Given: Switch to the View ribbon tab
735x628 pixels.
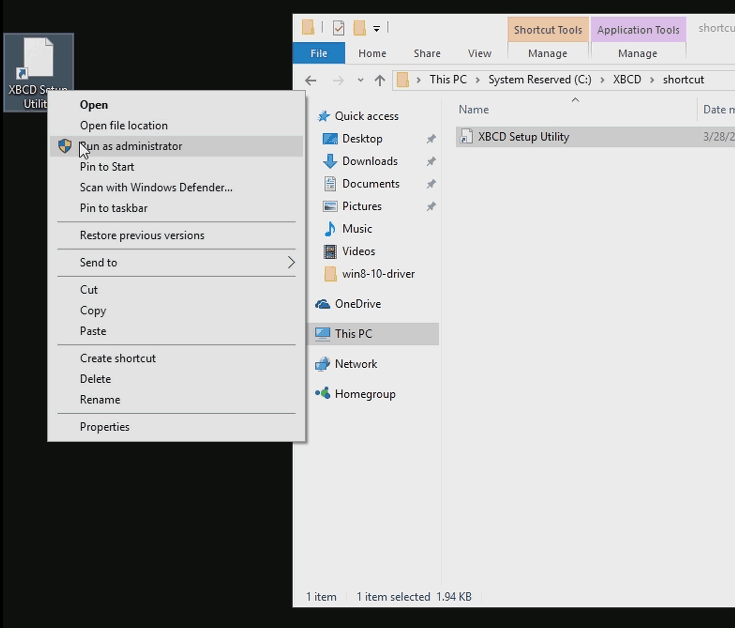Looking at the screenshot, I should 480,53.
